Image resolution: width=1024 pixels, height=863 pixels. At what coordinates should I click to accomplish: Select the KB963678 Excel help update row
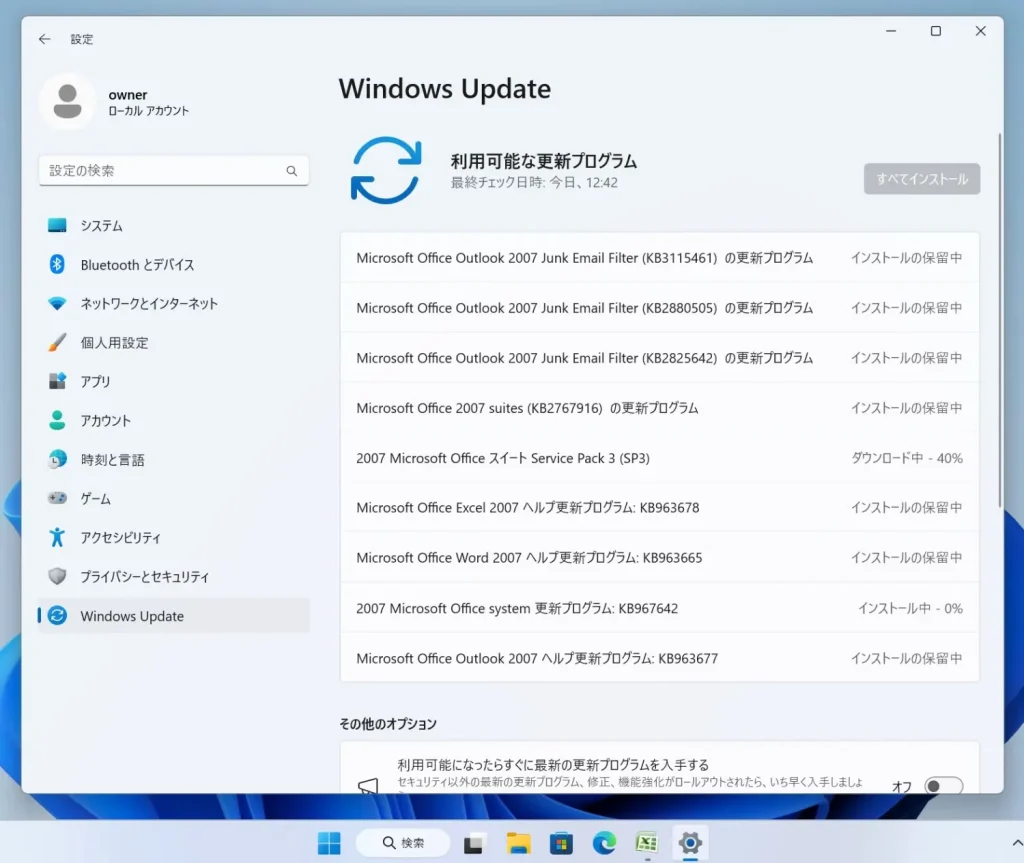pyautogui.click(x=660, y=508)
